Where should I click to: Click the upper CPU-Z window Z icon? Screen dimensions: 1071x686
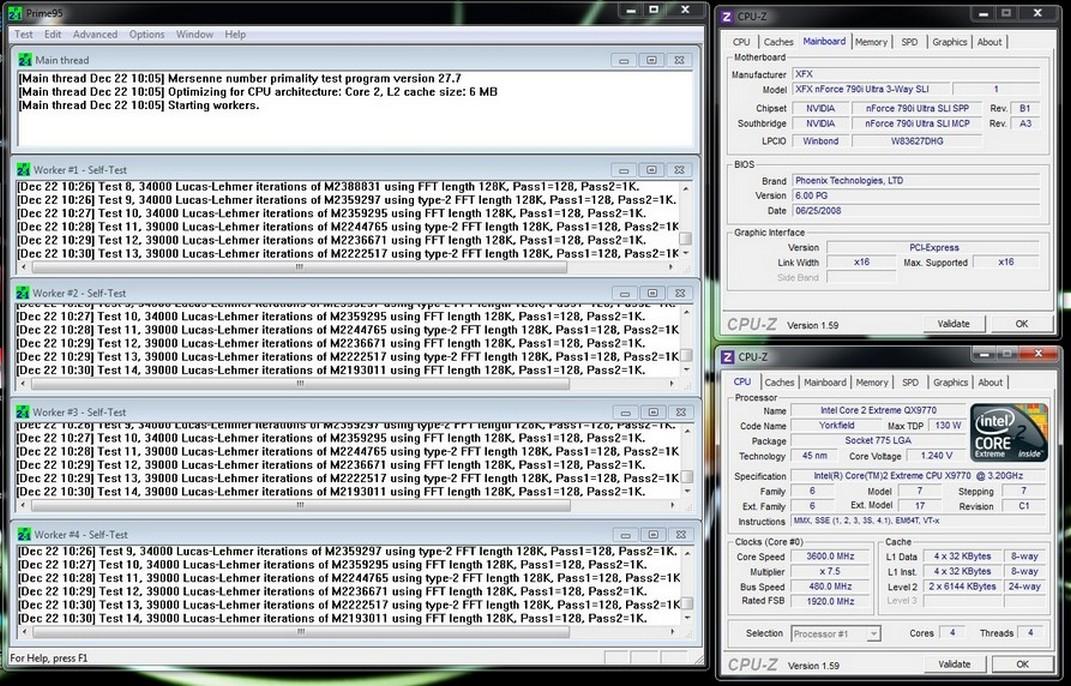click(x=727, y=16)
